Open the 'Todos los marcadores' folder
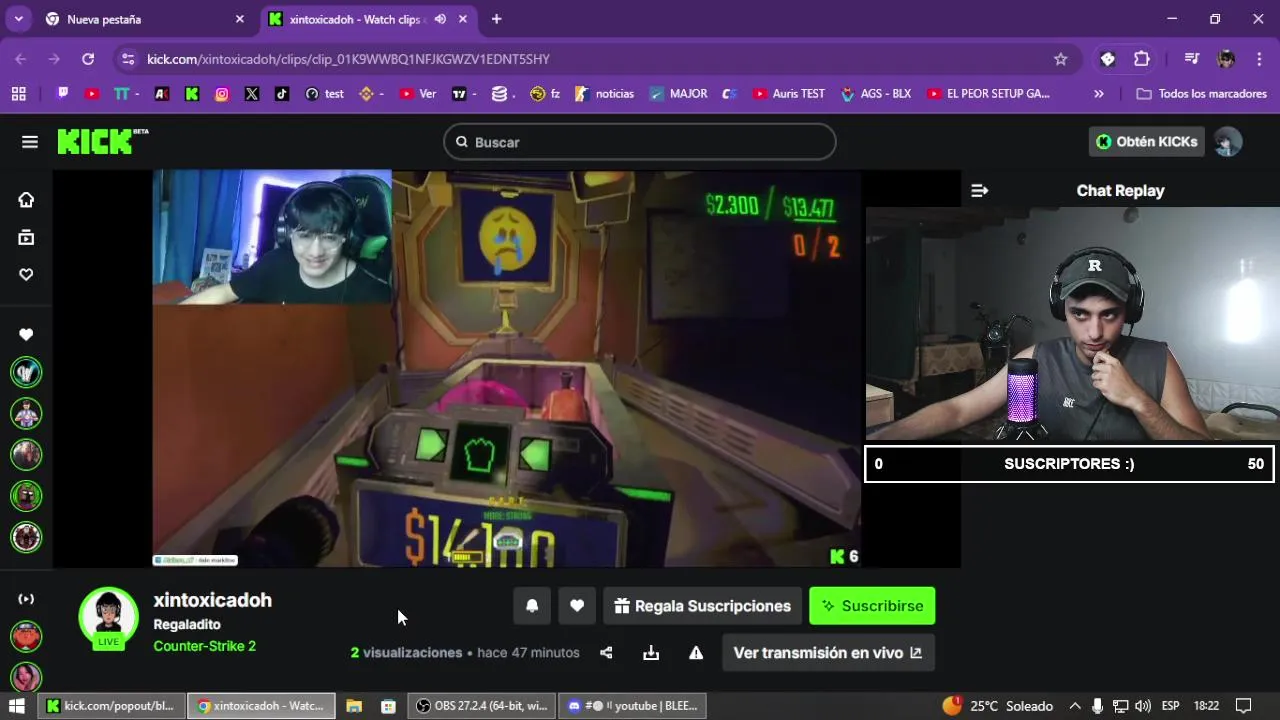Image resolution: width=1280 pixels, height=720 pixels. click(x=1203, y=93)
